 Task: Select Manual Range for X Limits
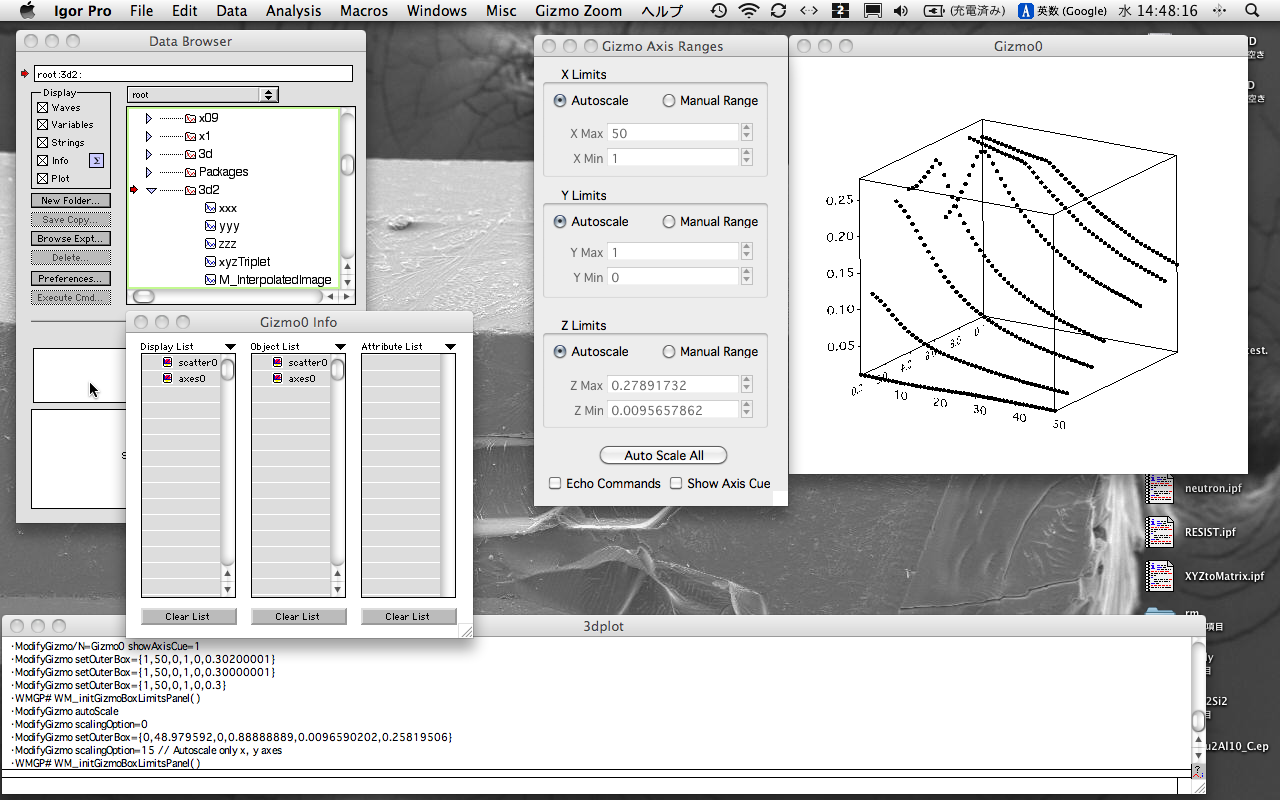[669, 101]
